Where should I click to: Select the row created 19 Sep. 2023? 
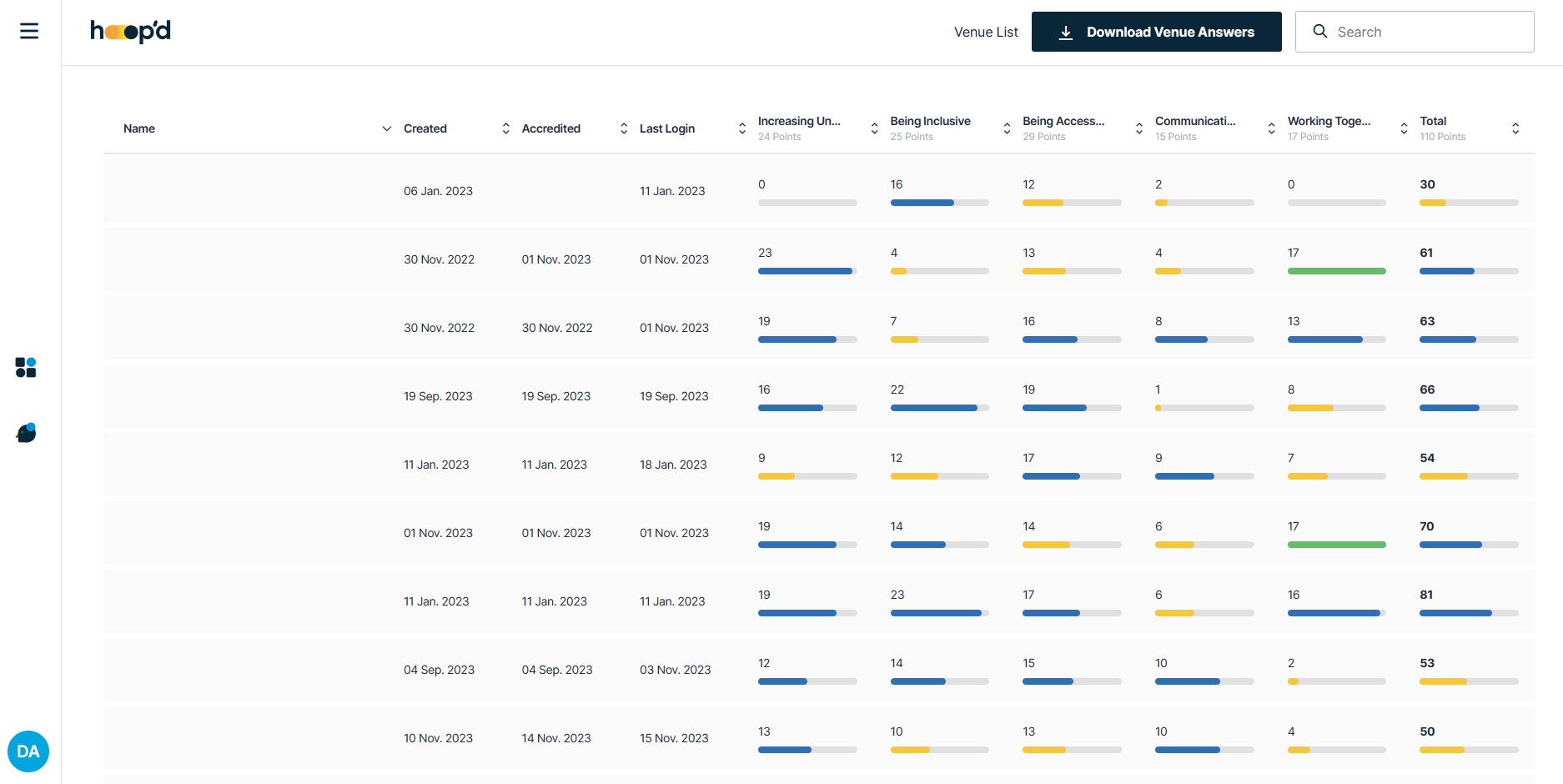pos(819,396)
